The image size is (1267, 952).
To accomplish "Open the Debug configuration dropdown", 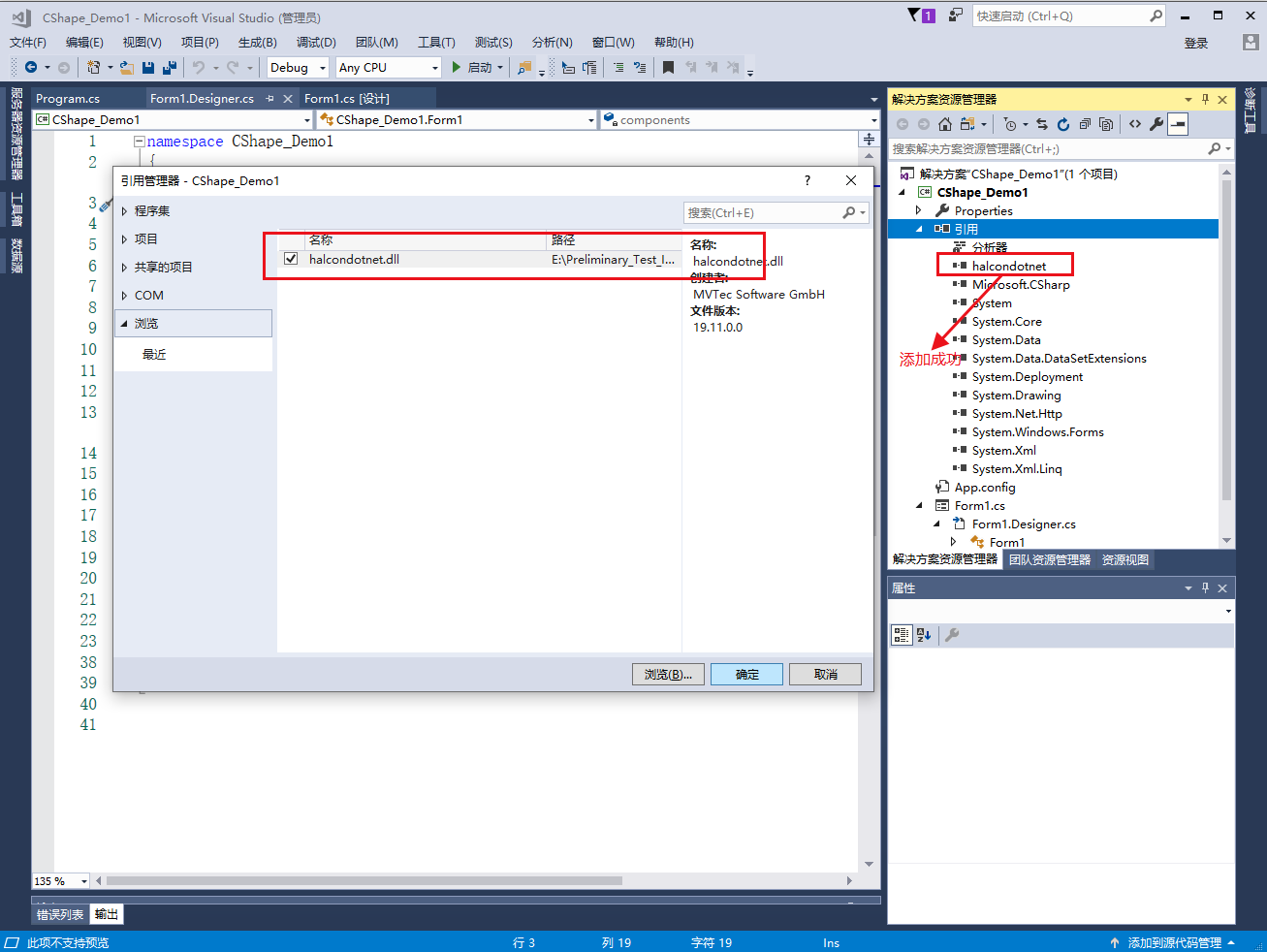I will [324, 68].
